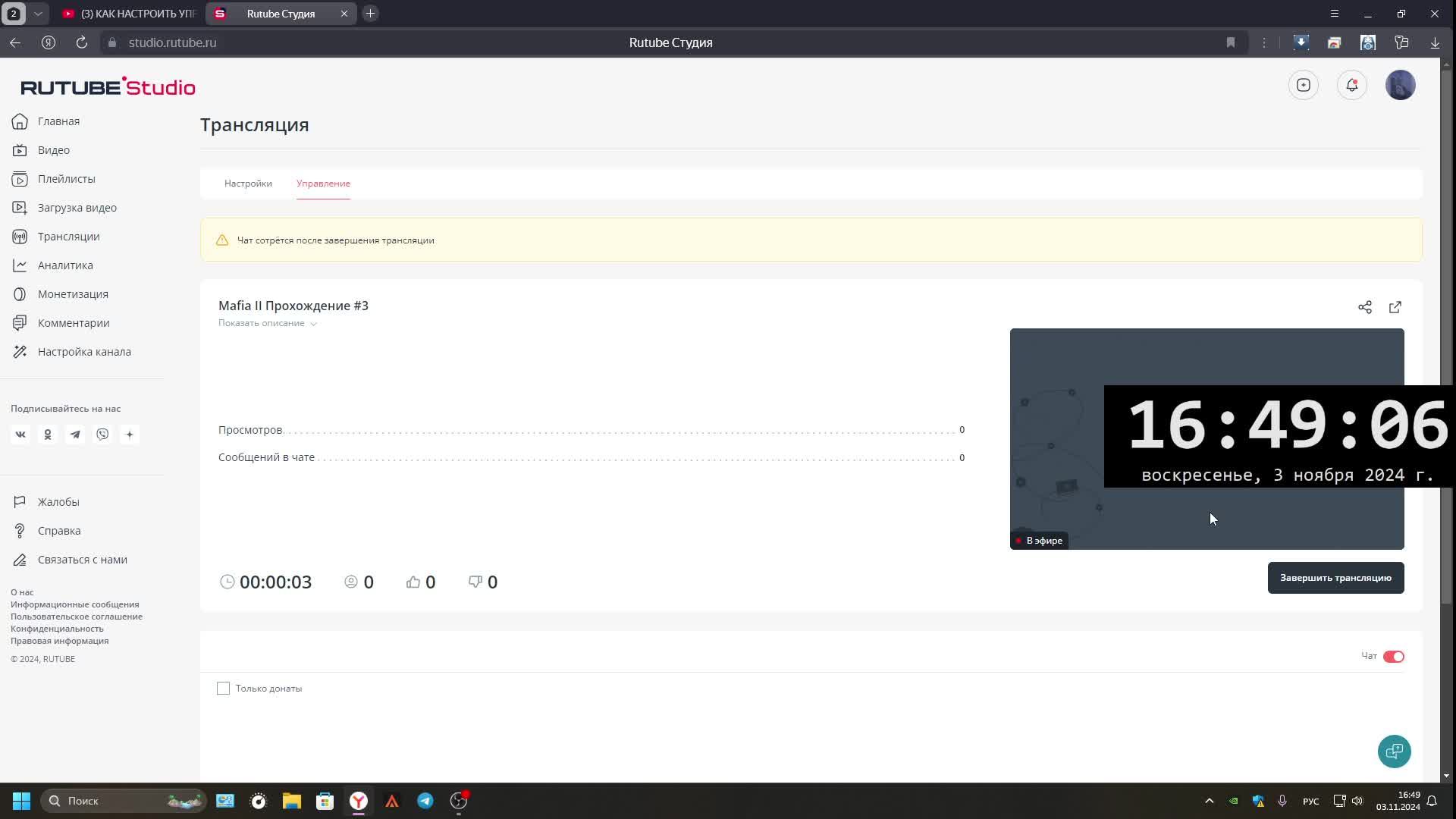Viewport: 1456px width, 819px height.
Task: Click the browser back arrow
Action: [x=15, y=42]
